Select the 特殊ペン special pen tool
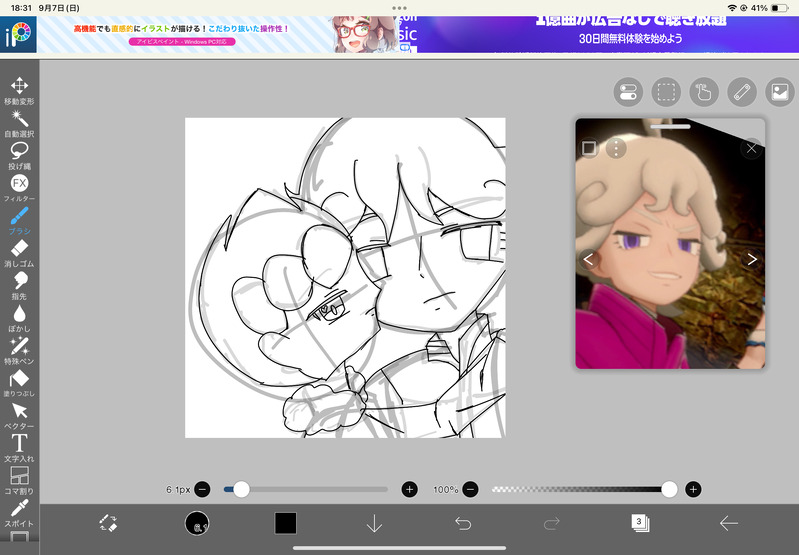Image resolution: width=799 pixels, height=555 pixels. (19, 351)
